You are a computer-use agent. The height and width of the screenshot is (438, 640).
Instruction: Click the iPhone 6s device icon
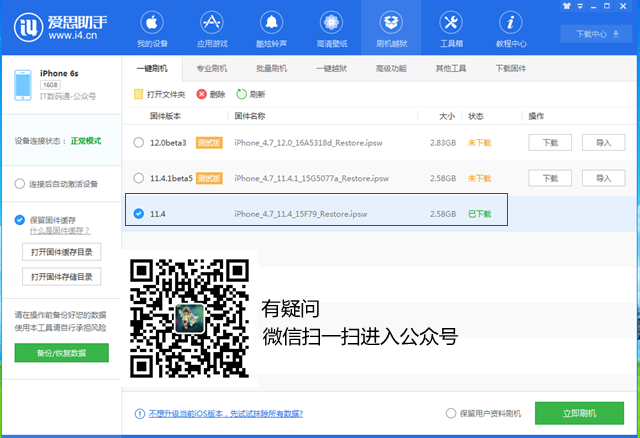pyautogui.click(x=23, y=85)
